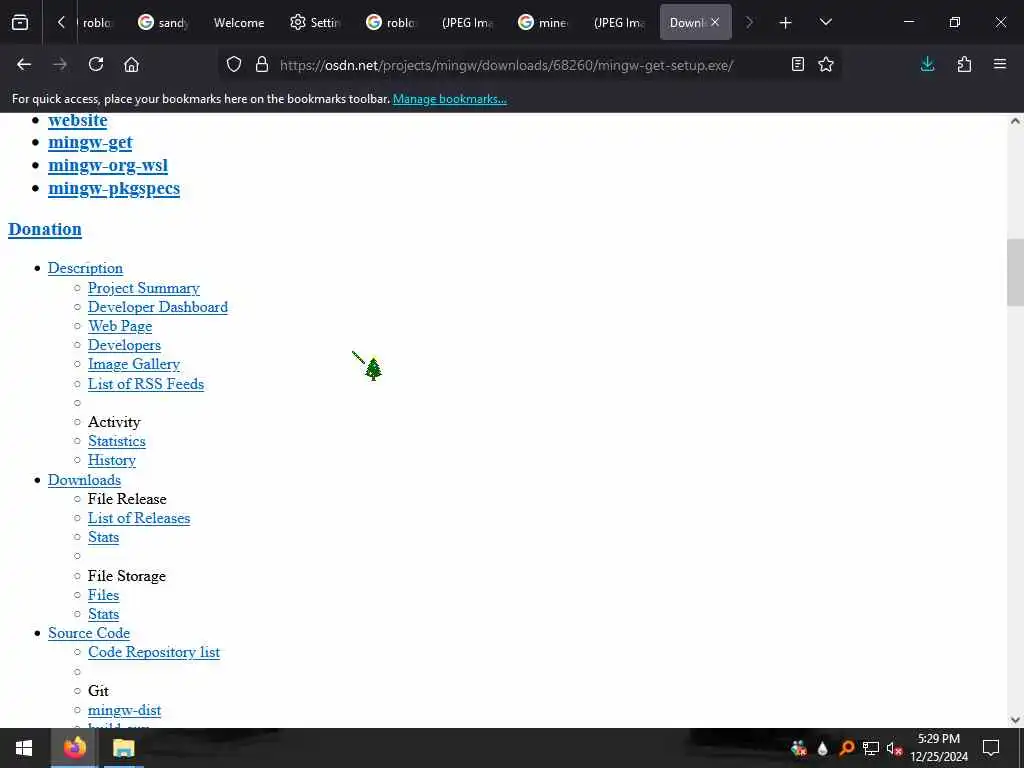Viewport: 1024px width, 768px height.
Task: Open a new tab with plus button
Action: (786, 23)
